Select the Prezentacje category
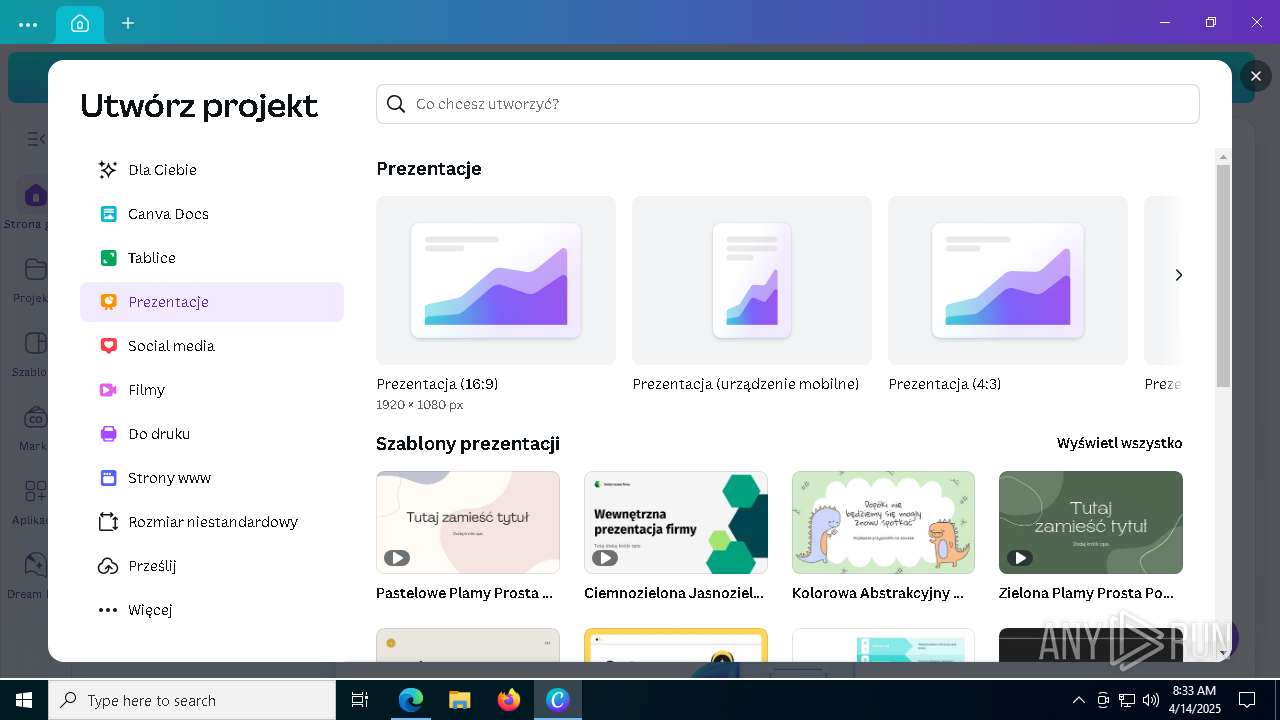Image resolution: width=1280 pixels, height=720 pixels. pos(211,302)
